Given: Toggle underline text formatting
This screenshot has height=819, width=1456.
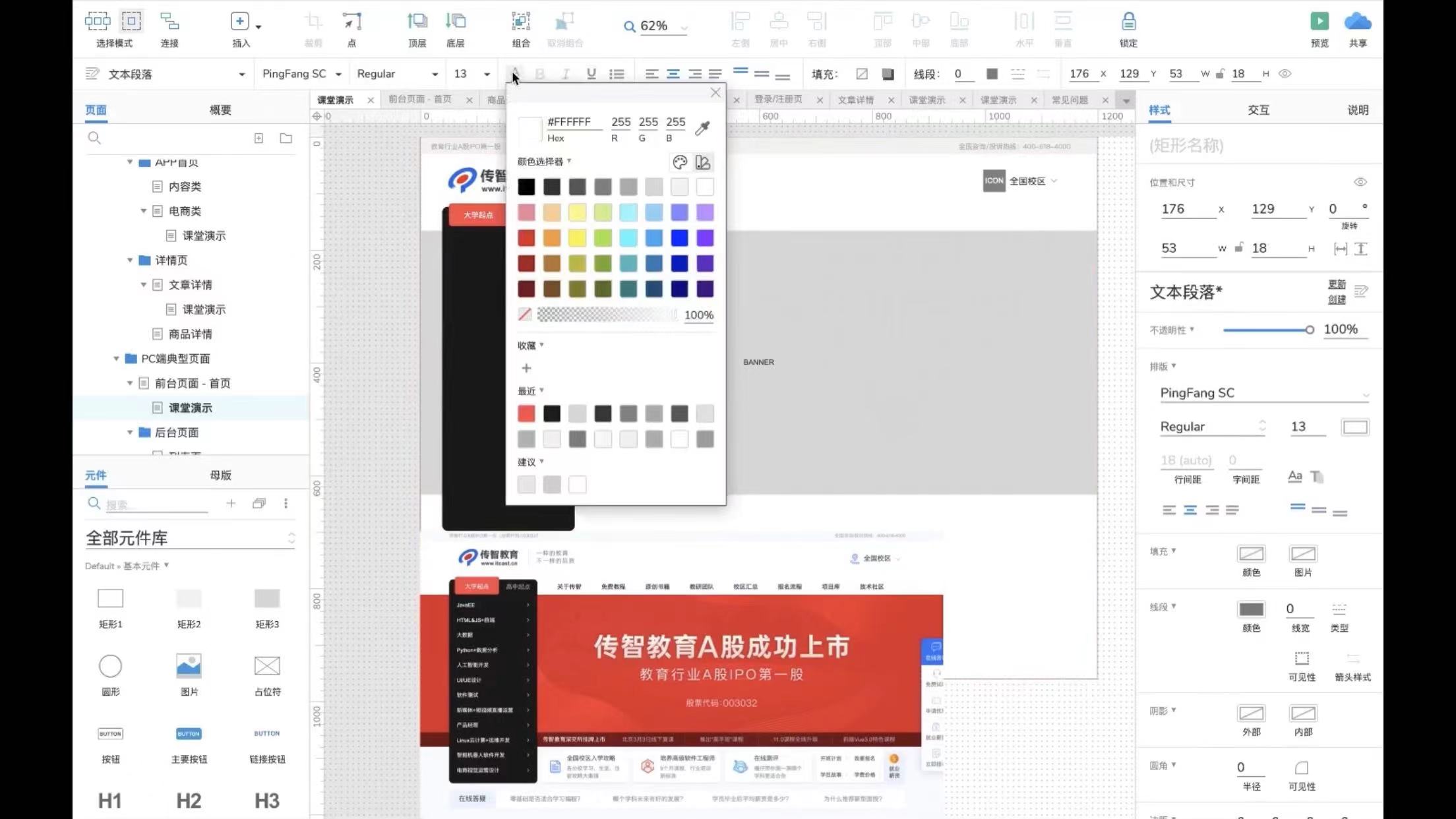Looking at the screenshot, I should click(x=591, y=74).
